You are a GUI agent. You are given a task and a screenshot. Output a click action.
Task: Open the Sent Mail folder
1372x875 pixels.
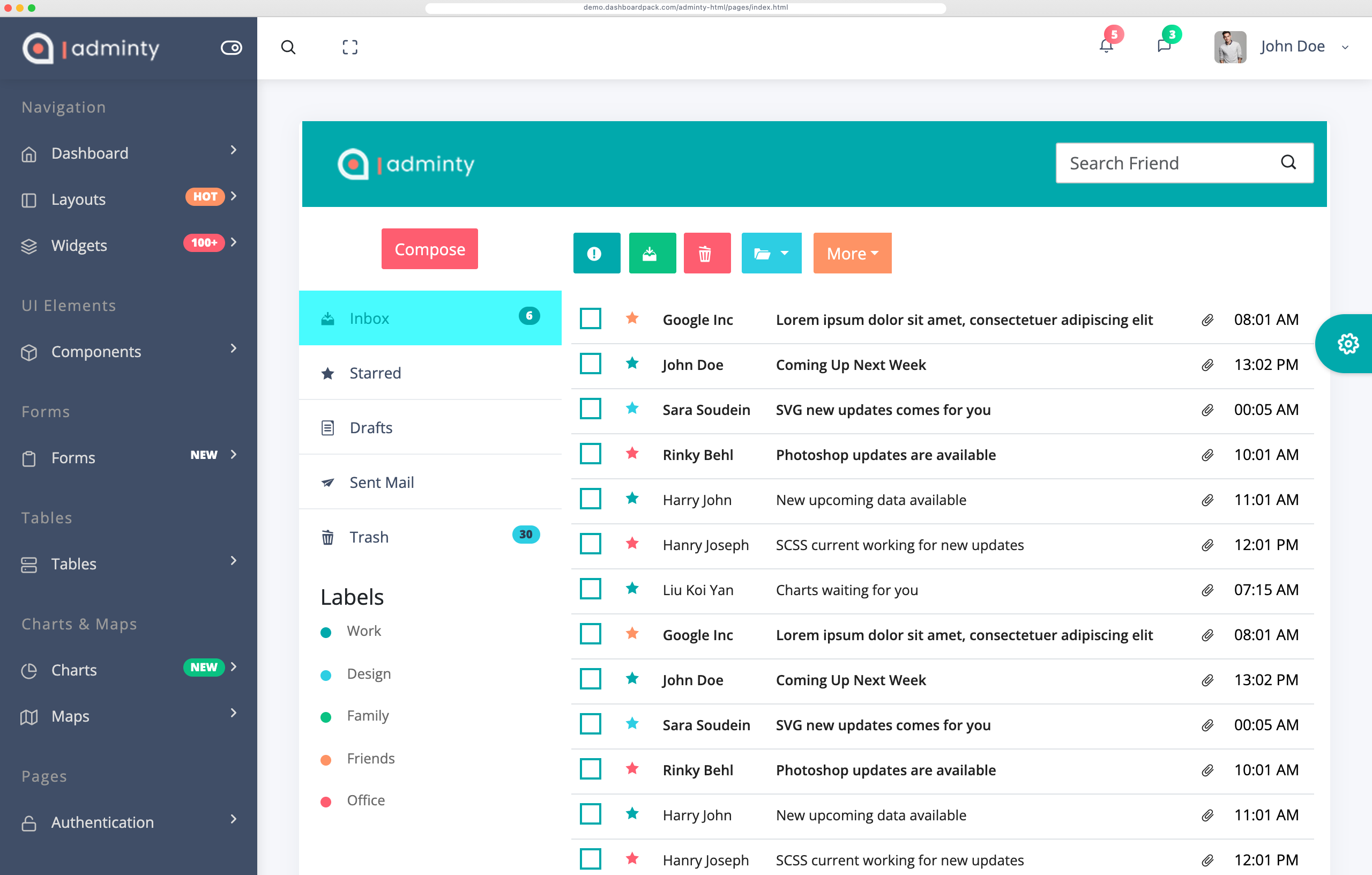(430, 482)
